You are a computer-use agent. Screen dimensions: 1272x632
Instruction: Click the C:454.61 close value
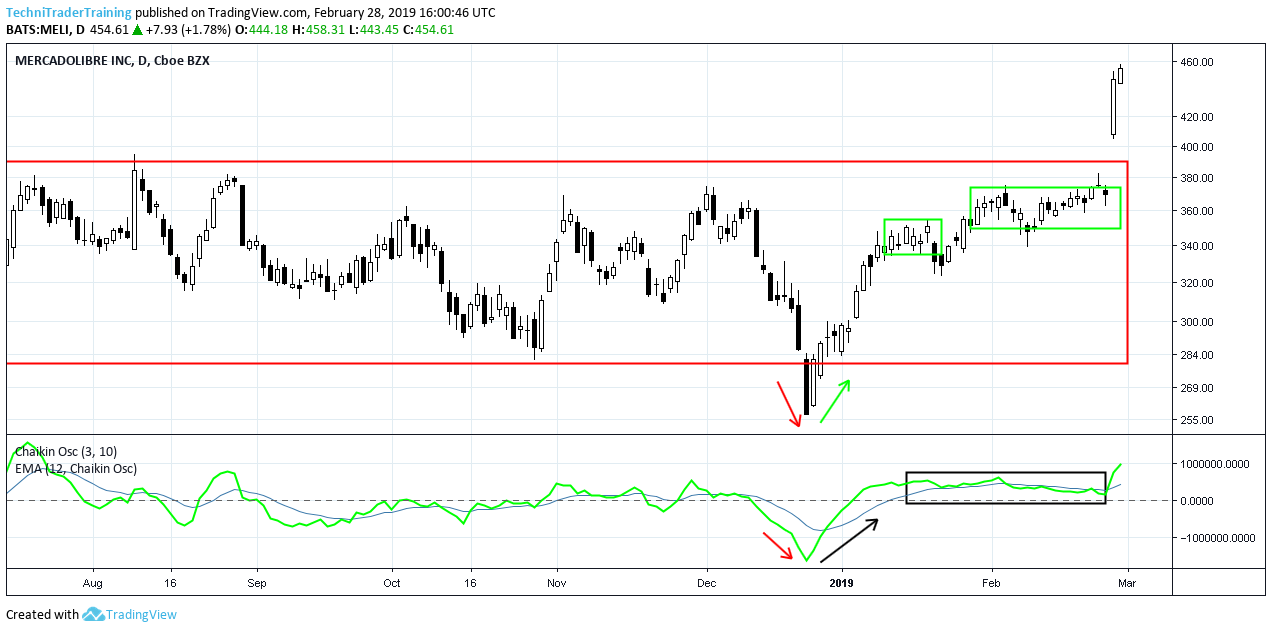click(428, 30)
